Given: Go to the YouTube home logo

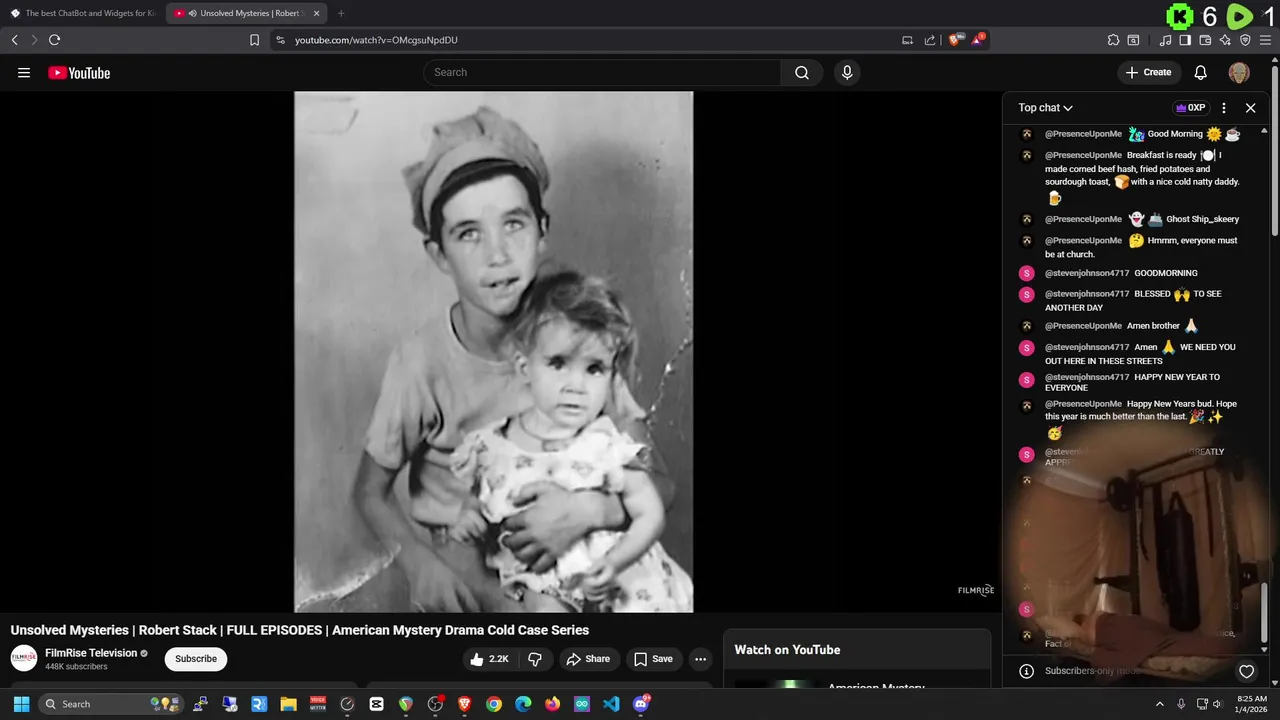Looking at the screenshot, I should click(x=79, y=72).
